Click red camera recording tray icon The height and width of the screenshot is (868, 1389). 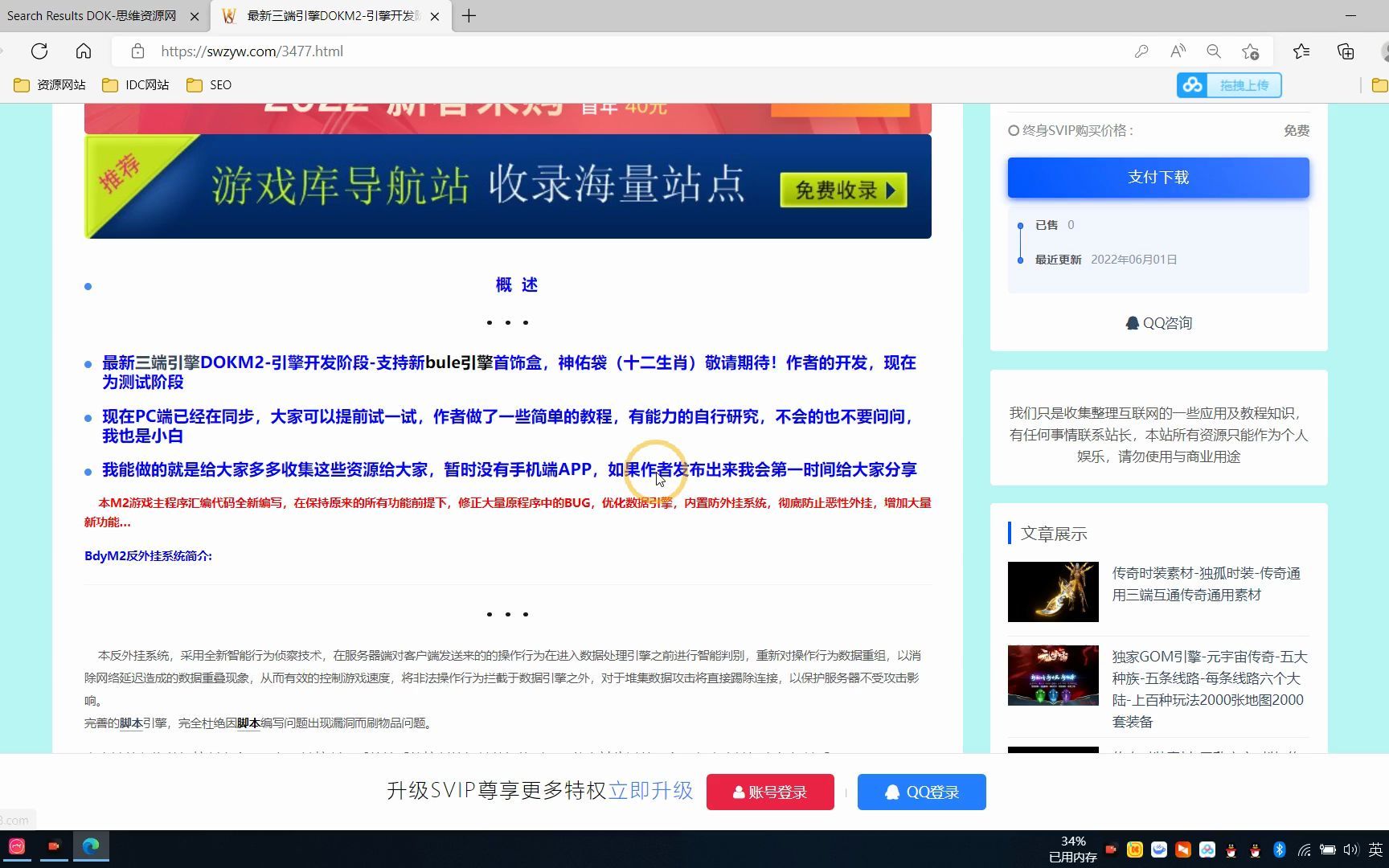click(1111, 850)
